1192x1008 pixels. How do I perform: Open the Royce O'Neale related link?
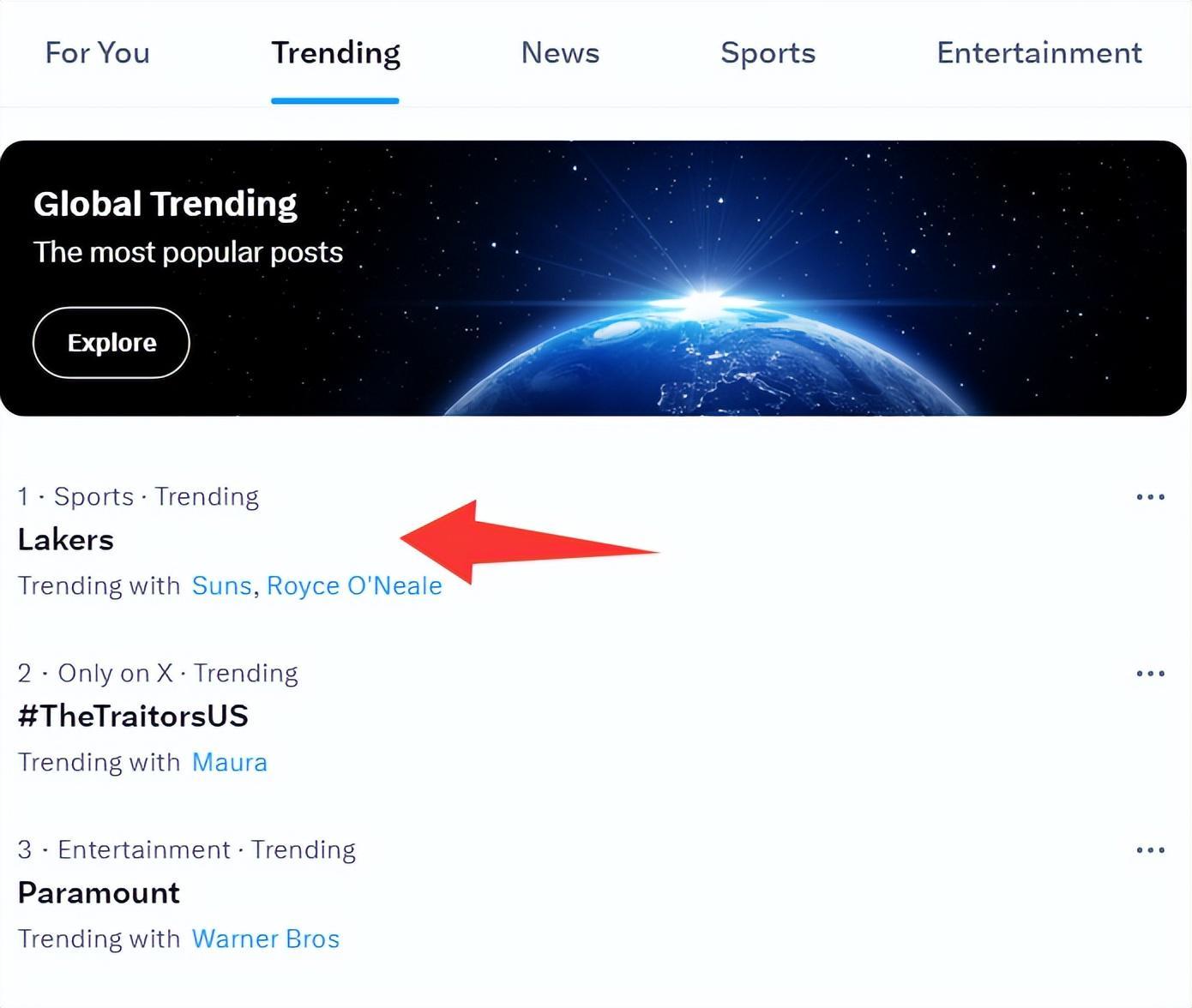pos(354,586)
